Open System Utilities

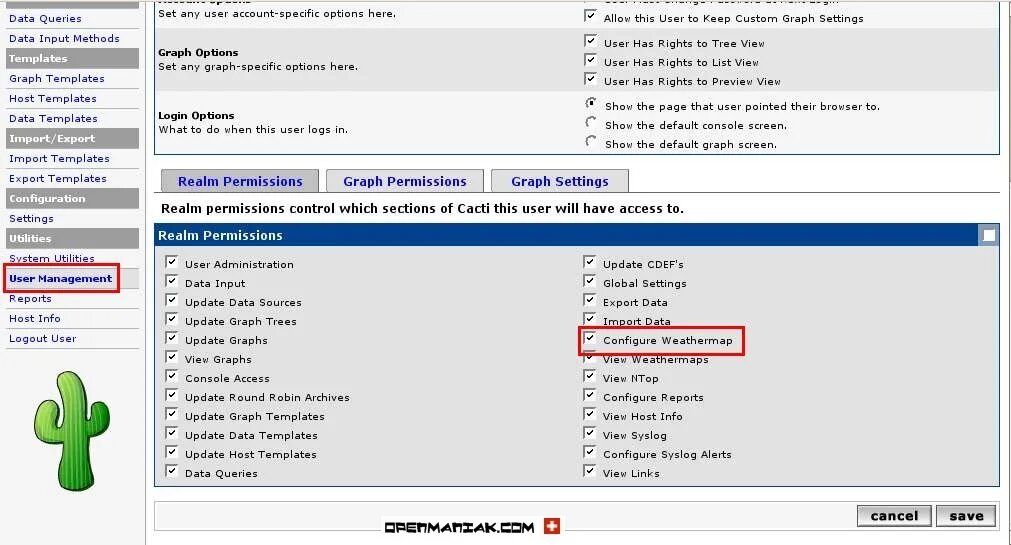point(52,258)
